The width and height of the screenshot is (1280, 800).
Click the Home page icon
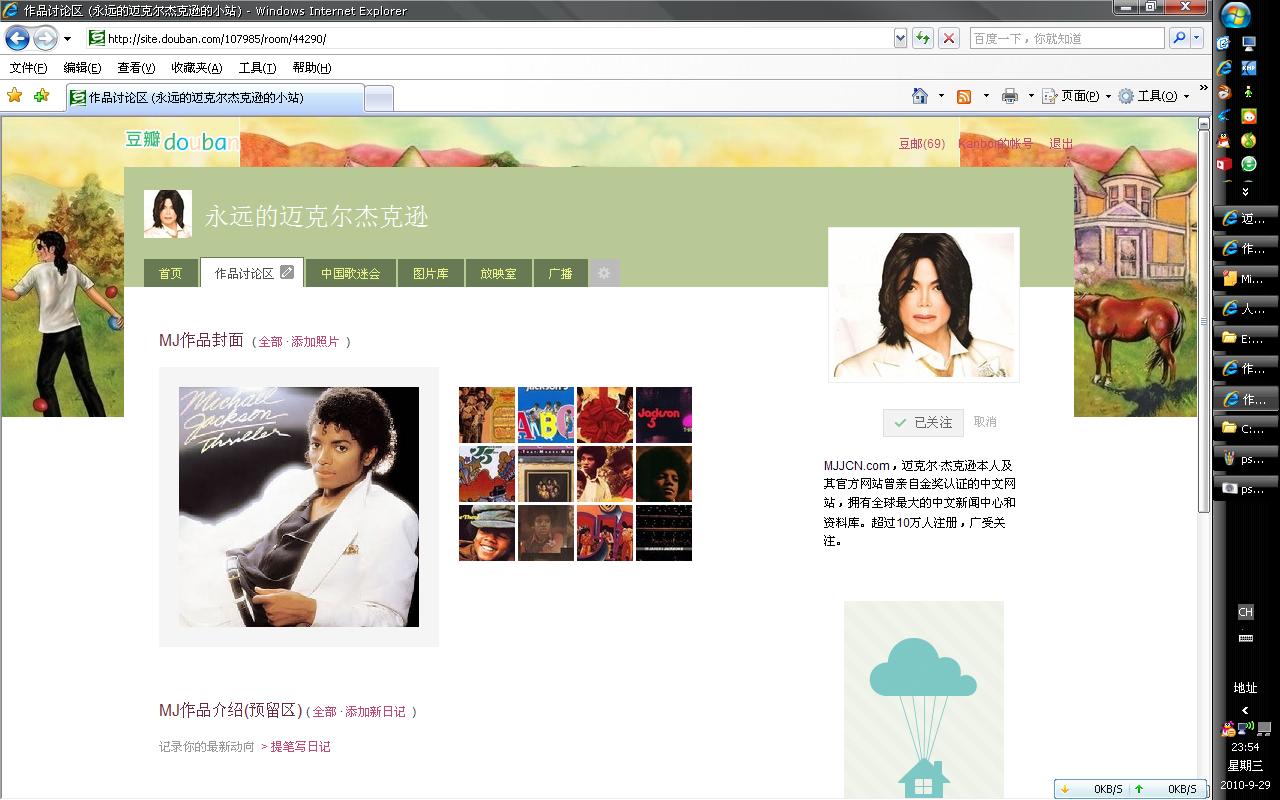[x=920, y=96]
